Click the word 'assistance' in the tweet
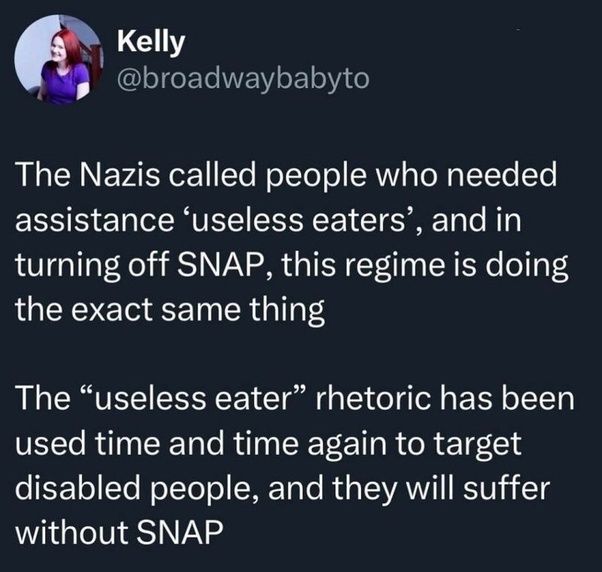602x572 pixels. click(95, 221)
